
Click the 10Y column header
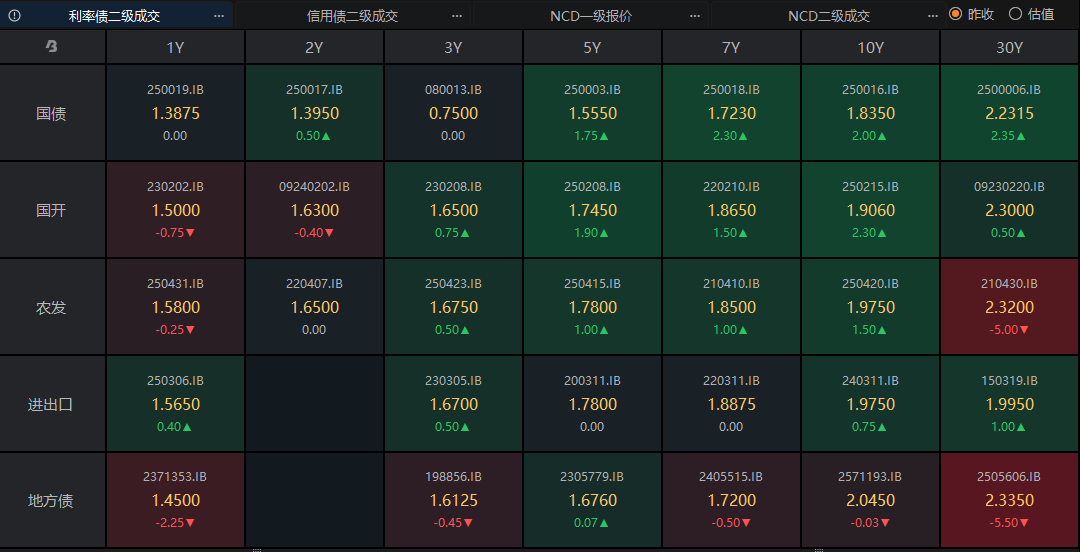point(870,47)
